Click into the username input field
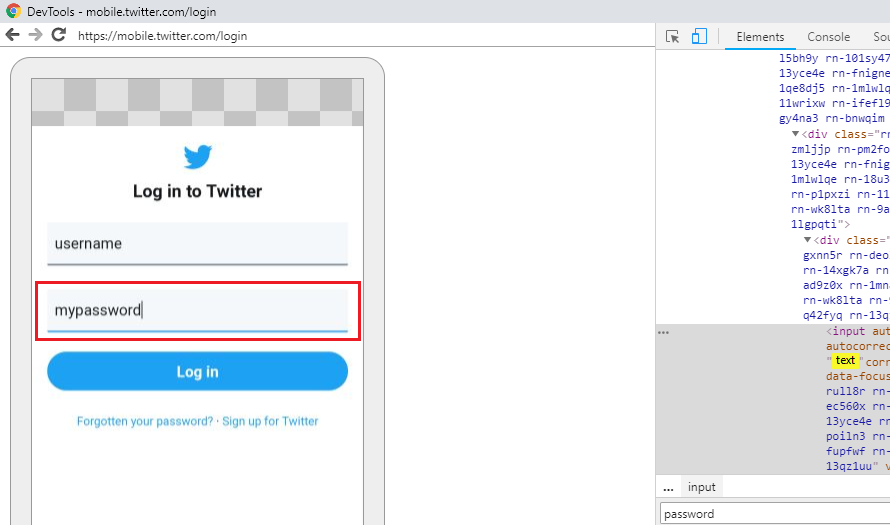 197,244
